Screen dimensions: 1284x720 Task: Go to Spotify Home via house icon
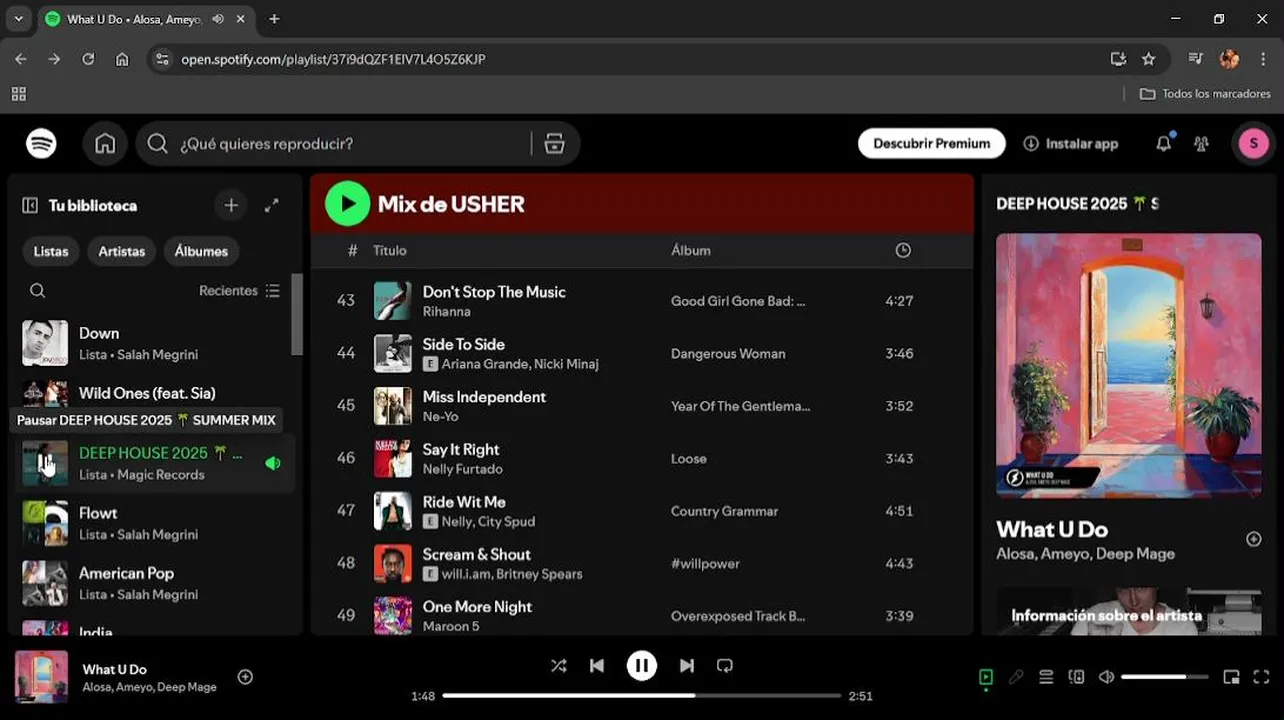[x=105, y=144]
